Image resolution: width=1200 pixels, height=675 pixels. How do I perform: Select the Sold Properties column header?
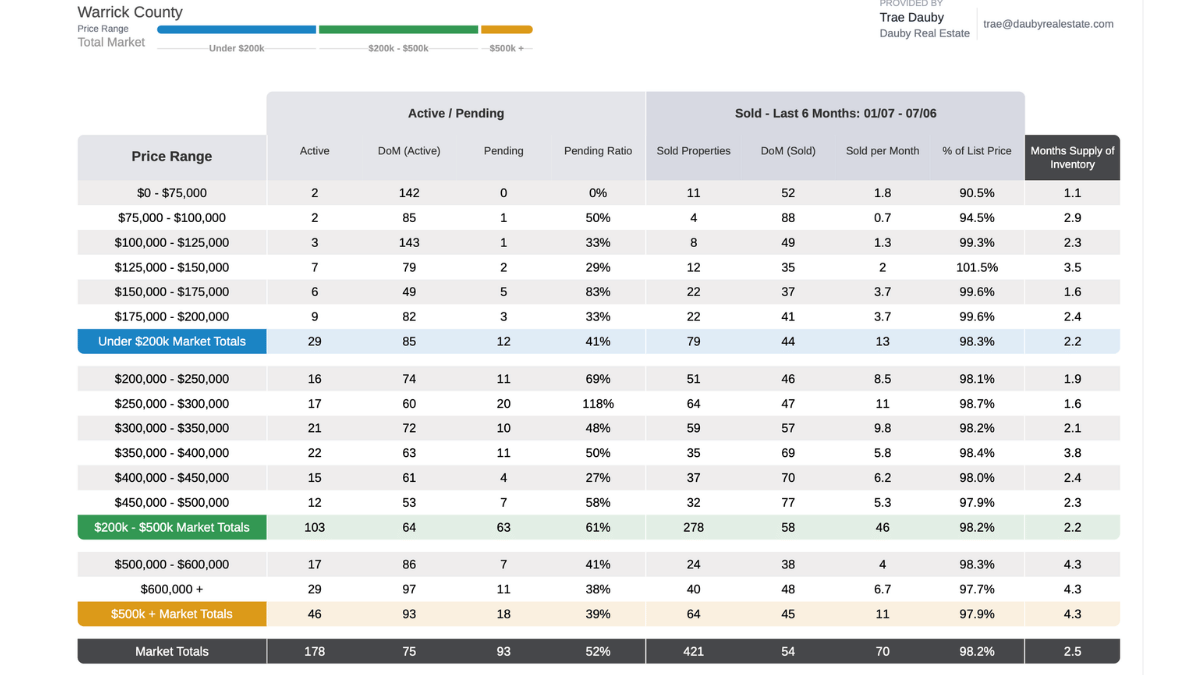click(x=693, y=151)
